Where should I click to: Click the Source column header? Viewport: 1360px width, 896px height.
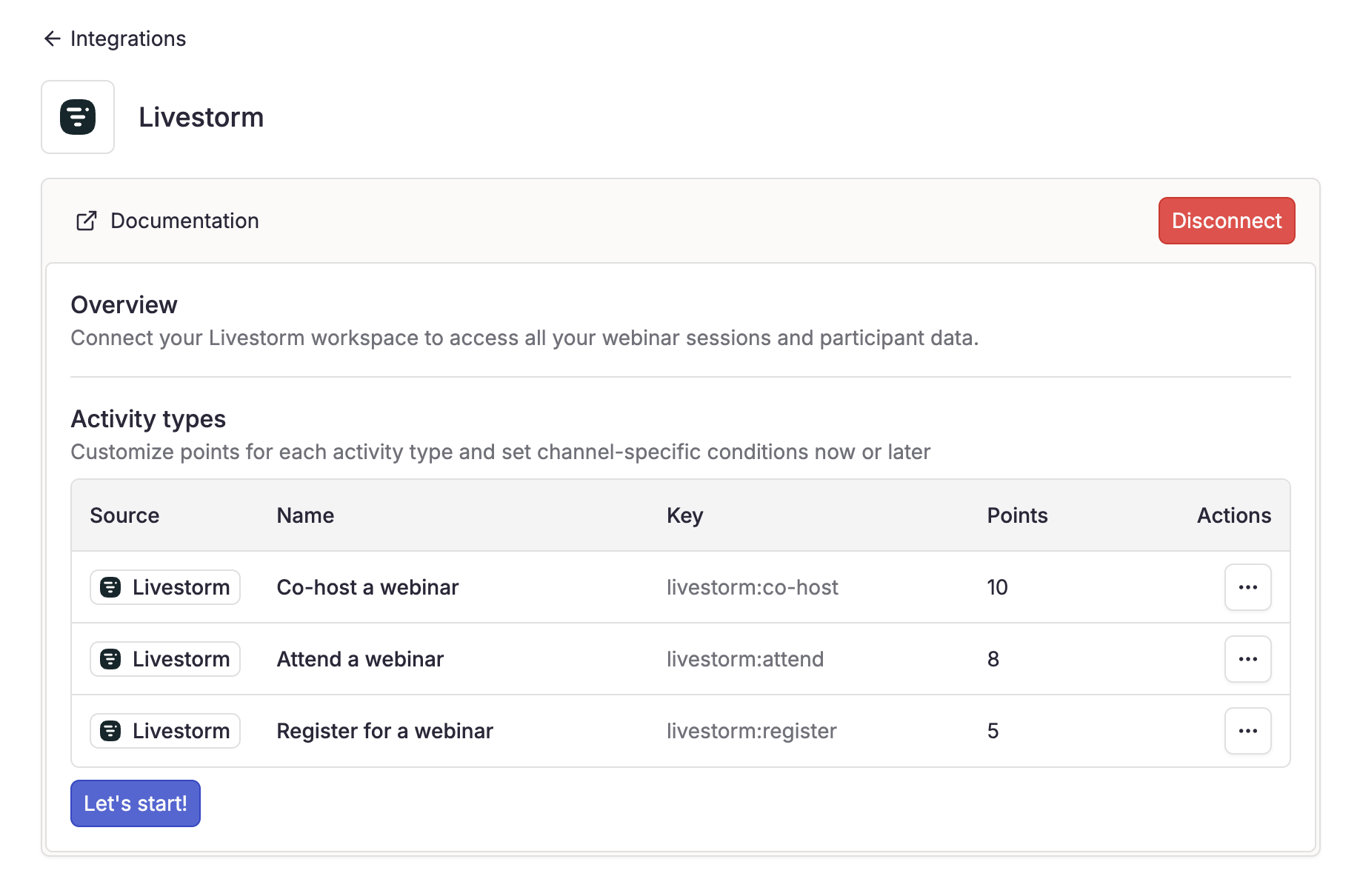[x=124, y=515]
